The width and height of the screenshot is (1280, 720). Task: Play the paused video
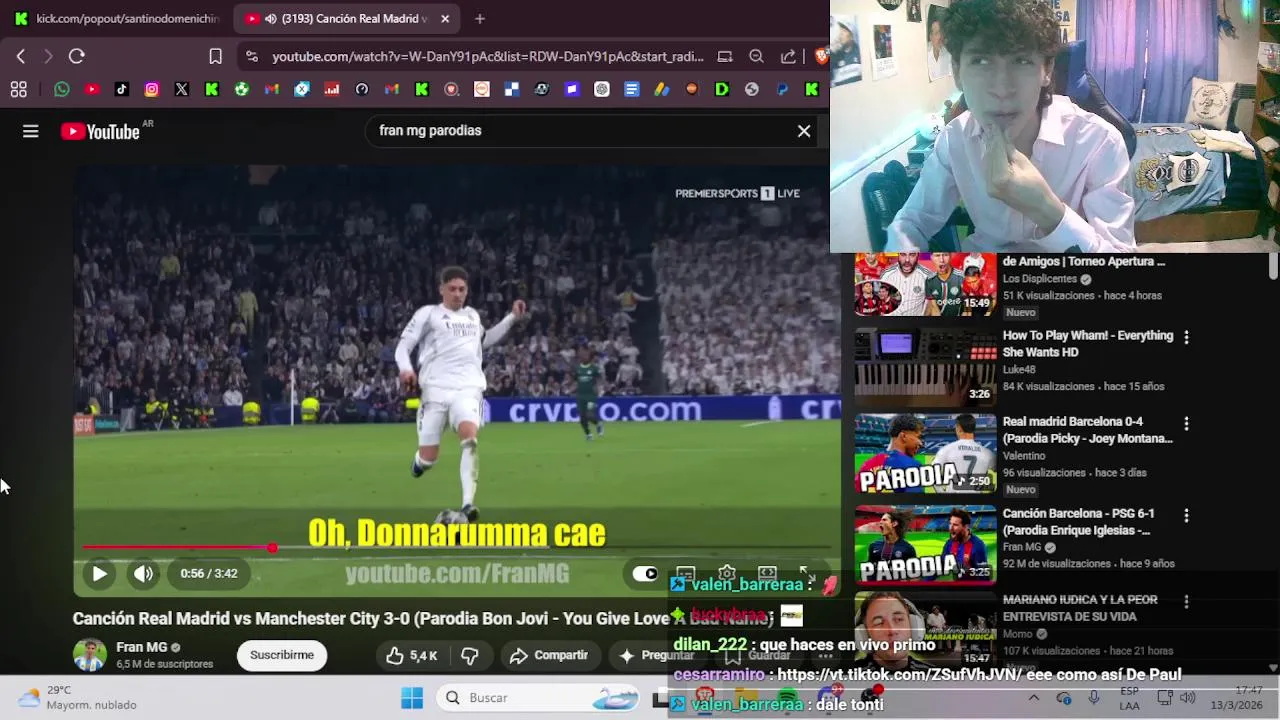[99, 574]
